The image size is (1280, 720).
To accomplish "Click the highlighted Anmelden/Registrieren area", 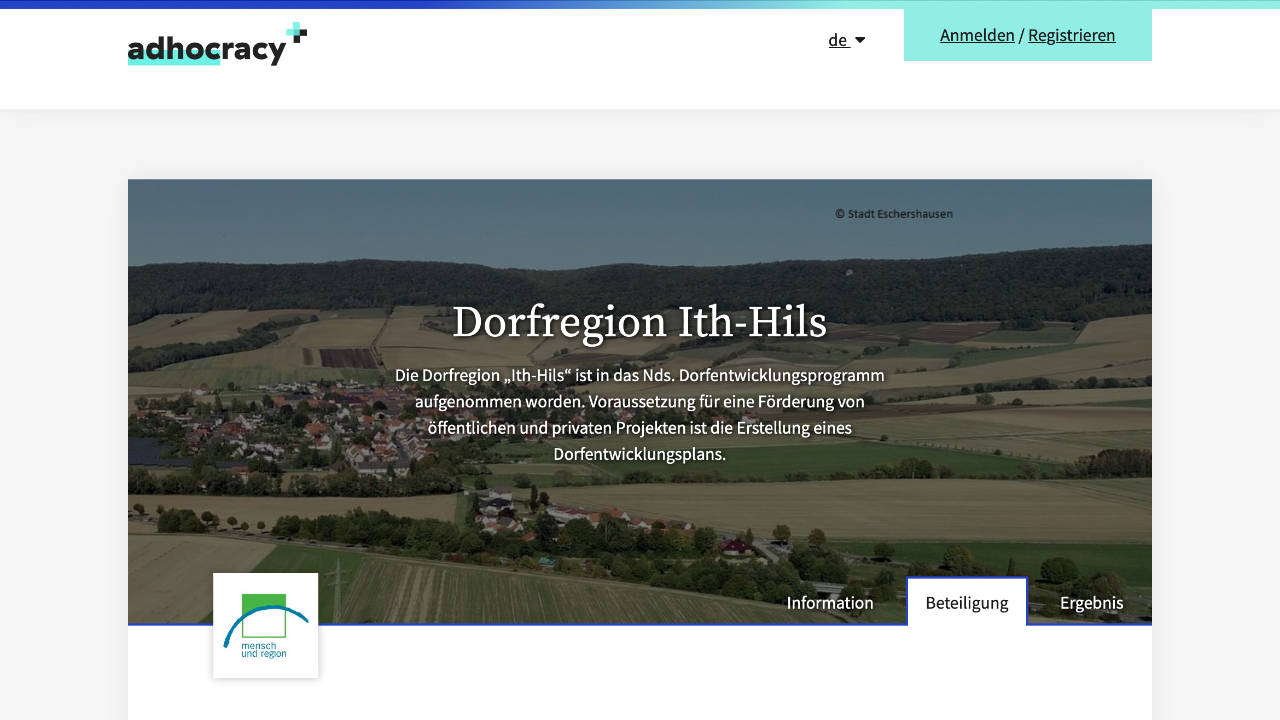I will [x=1027, y=35].
